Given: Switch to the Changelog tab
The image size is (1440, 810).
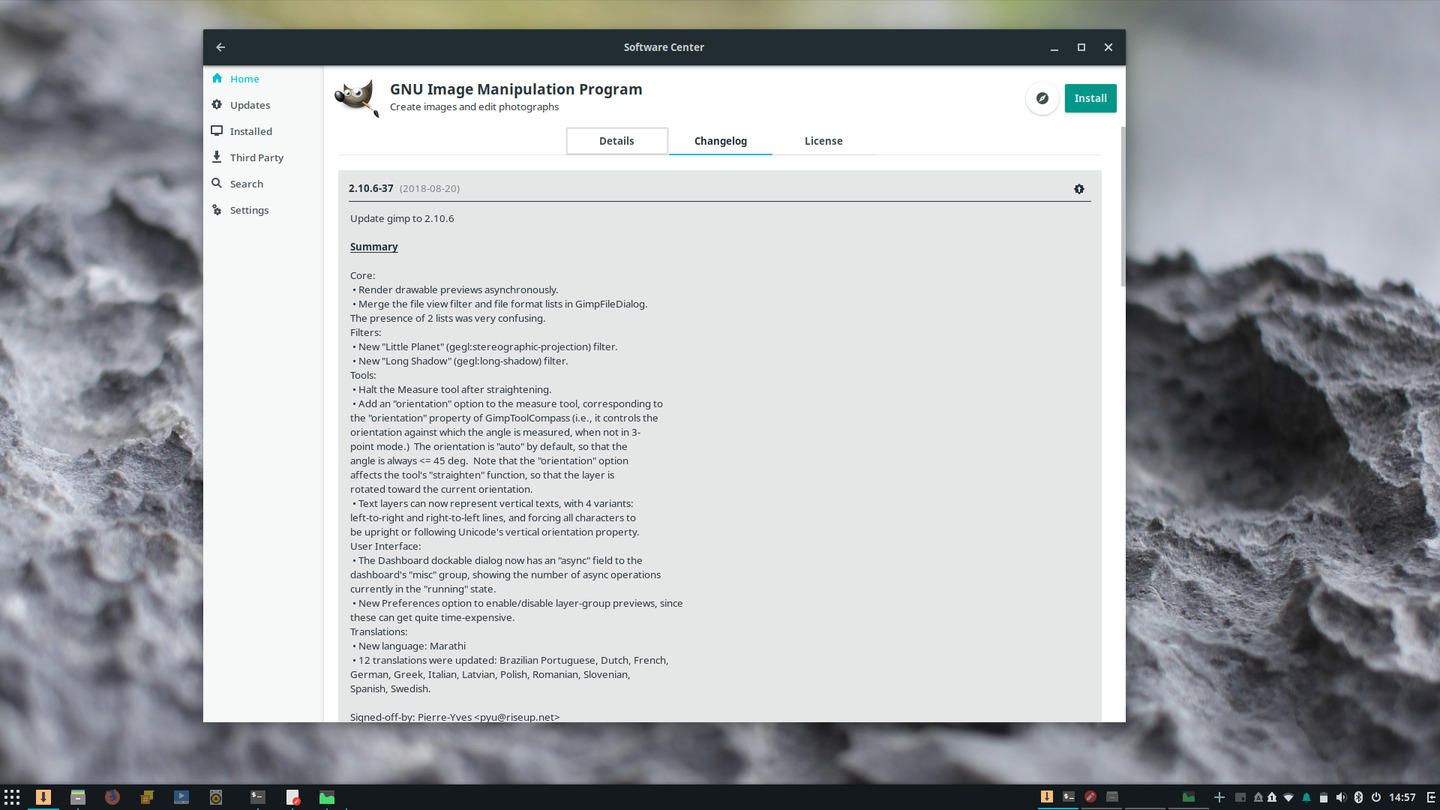Looking at the screenshot, I should [721, 141].
